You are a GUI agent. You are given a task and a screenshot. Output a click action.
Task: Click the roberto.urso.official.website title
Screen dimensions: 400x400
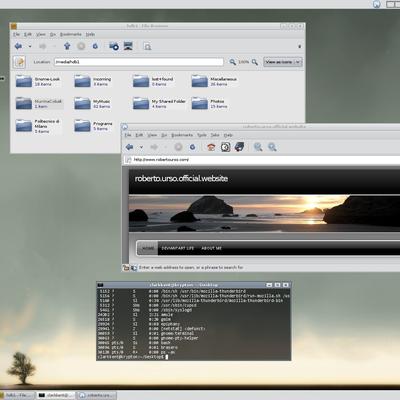point(181,179)
